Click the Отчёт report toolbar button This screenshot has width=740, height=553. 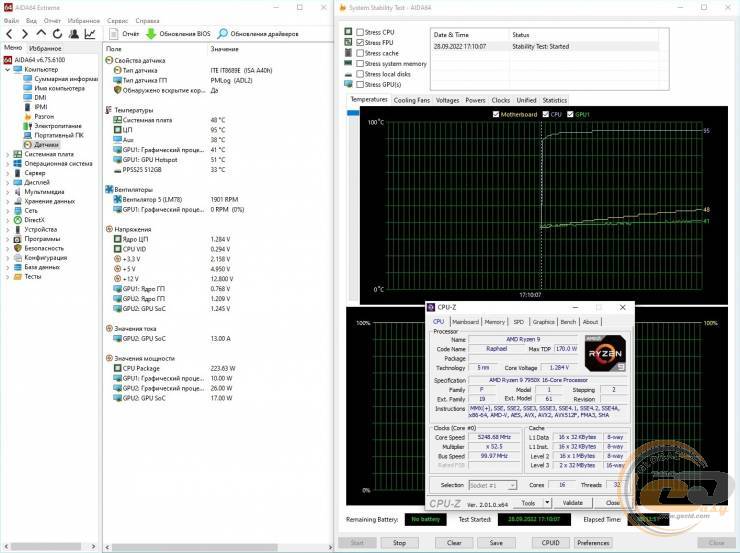point(124,34)
